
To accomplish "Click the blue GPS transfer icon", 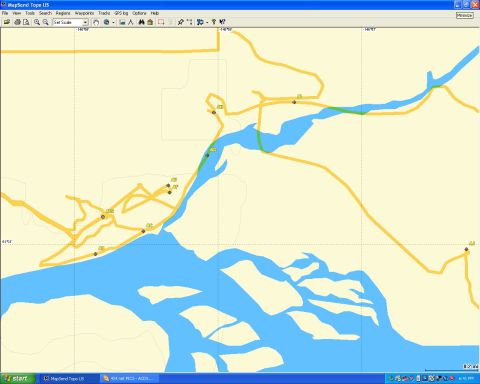I will (200, 22).
